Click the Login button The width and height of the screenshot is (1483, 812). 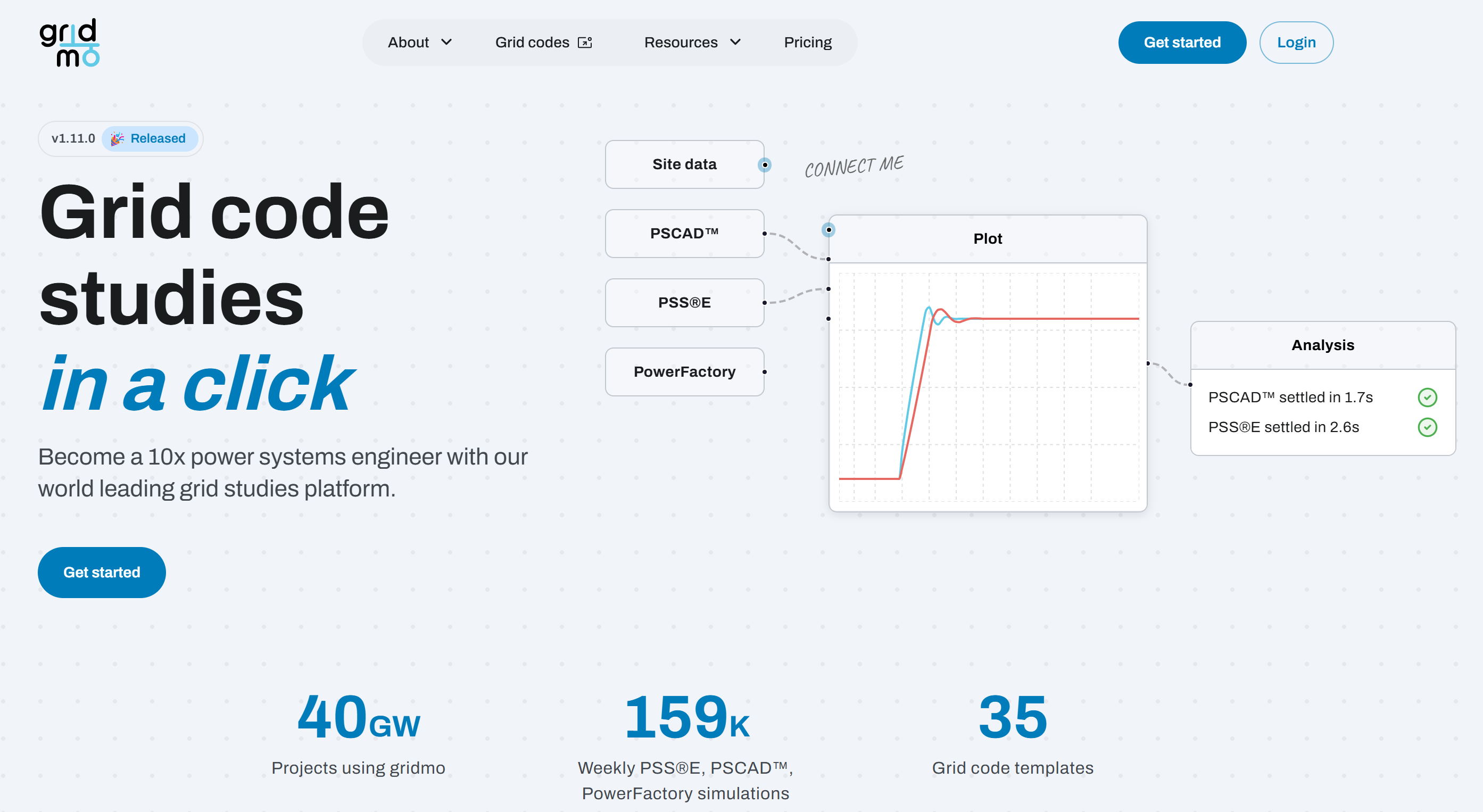point(1296,43)
